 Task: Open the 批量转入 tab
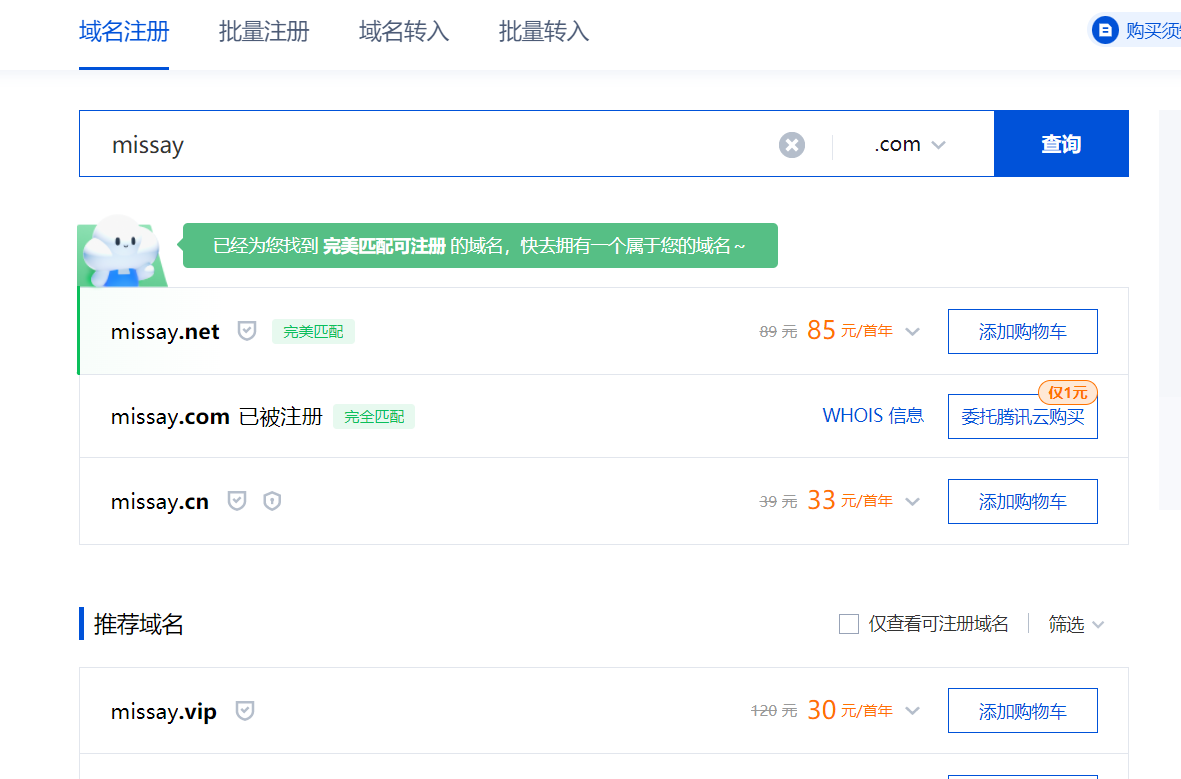[x=544, y=32]
